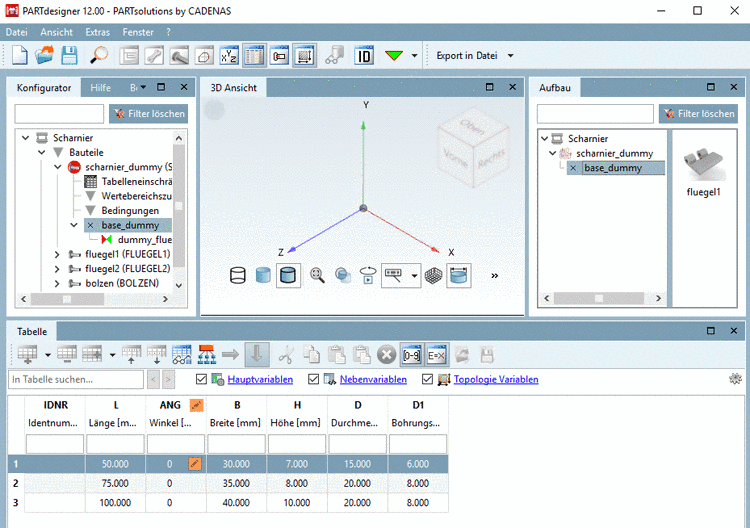The image size is (750, 528).
Task: Click the Nebenvariablen link
Action: coord(373,379)
